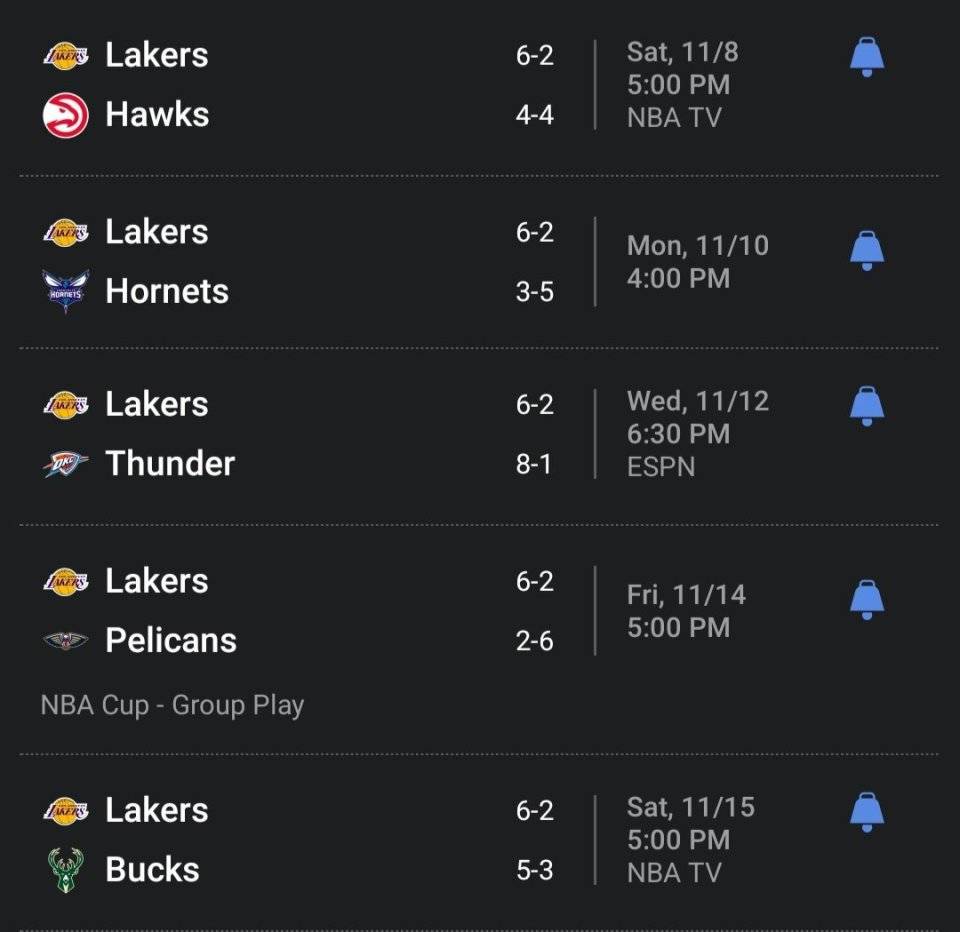Toggle the alert bell for the Bucks game
Viewport: 960px width, 932px height.
click(x=866, y=813)
